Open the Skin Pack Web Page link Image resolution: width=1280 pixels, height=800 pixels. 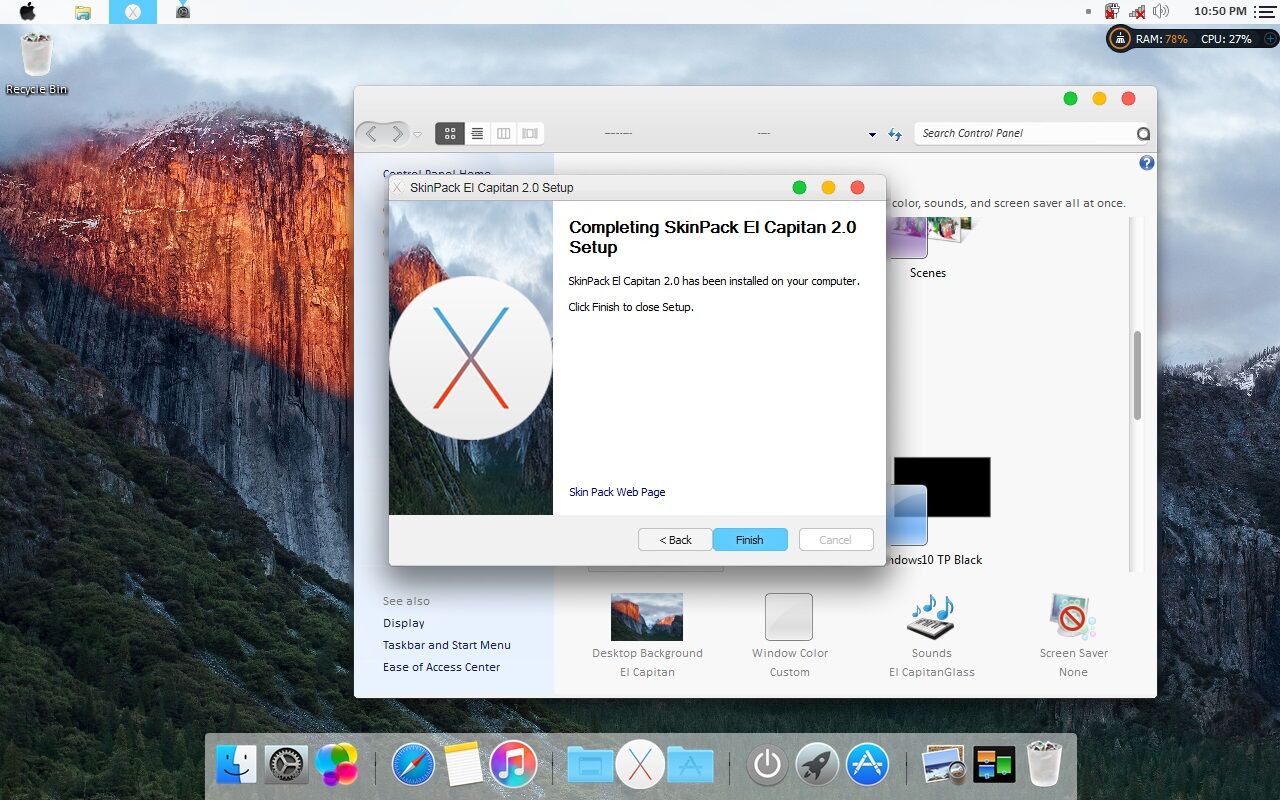click(617, 492)
